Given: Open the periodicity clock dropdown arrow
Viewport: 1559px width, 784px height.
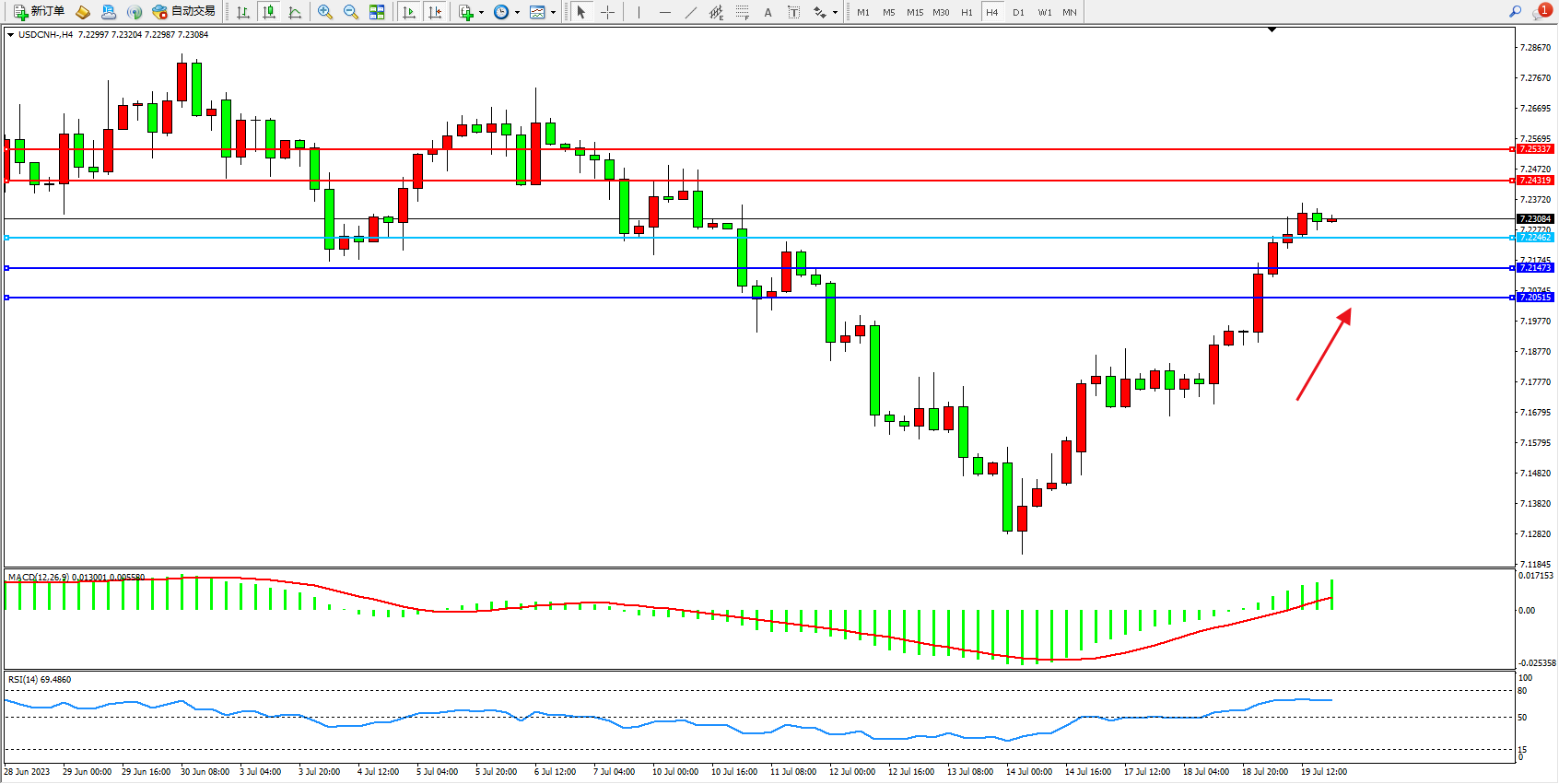Looking at the screenshot, I should [517, 13].
